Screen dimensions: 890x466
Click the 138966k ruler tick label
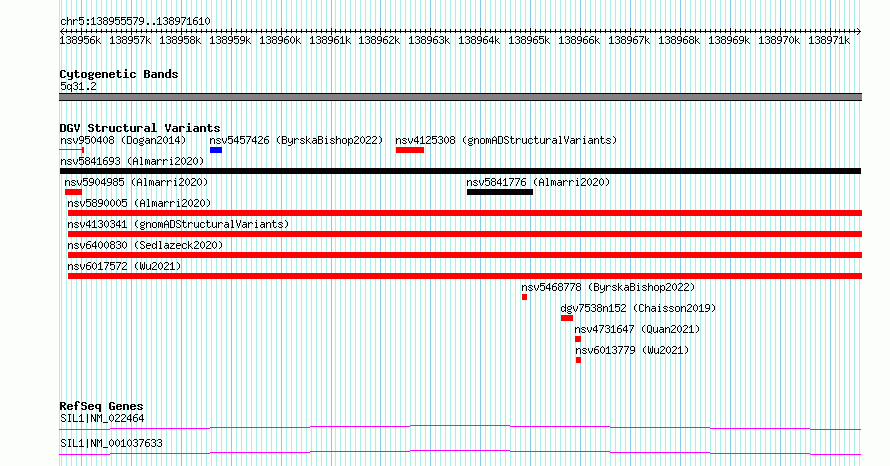tap(579, 40)
